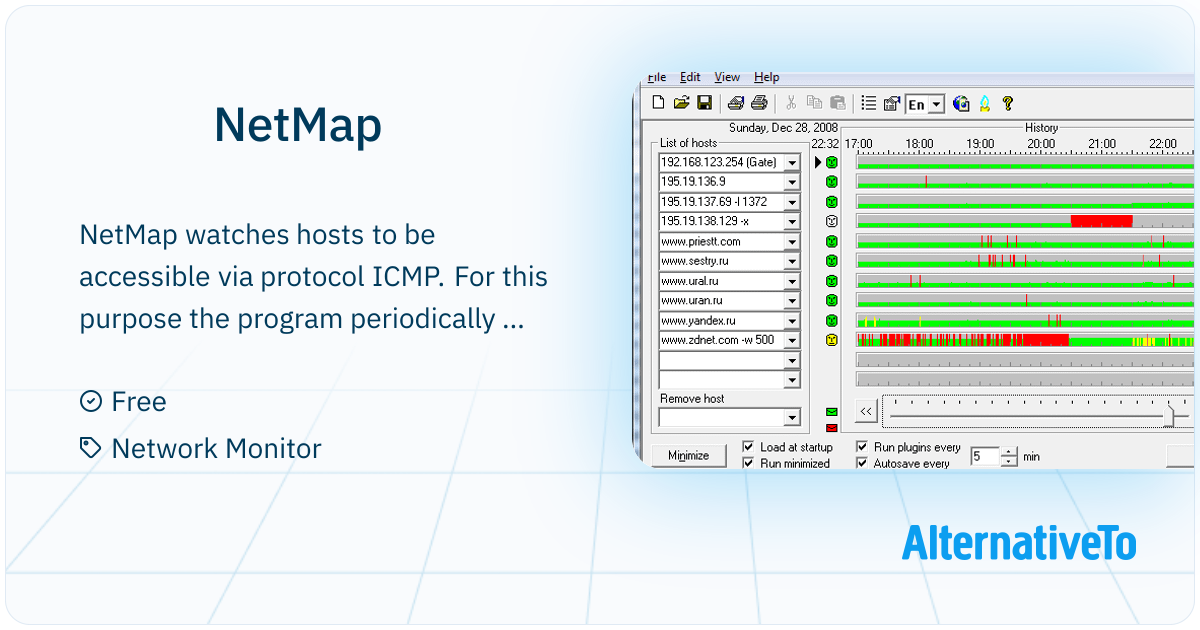Click the properties icon beside language box
The image size is (1200, 630).
pyautogui.click(x=892, y=103)
